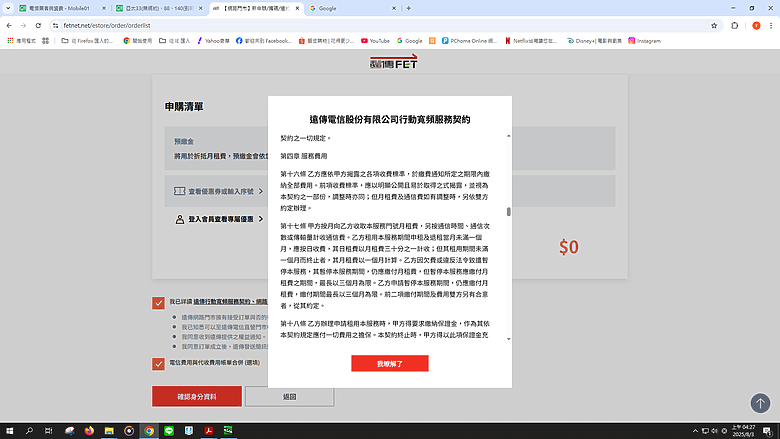Go forward in browser history
Screen dimensions: 780x439
click(x=23, y=25)
